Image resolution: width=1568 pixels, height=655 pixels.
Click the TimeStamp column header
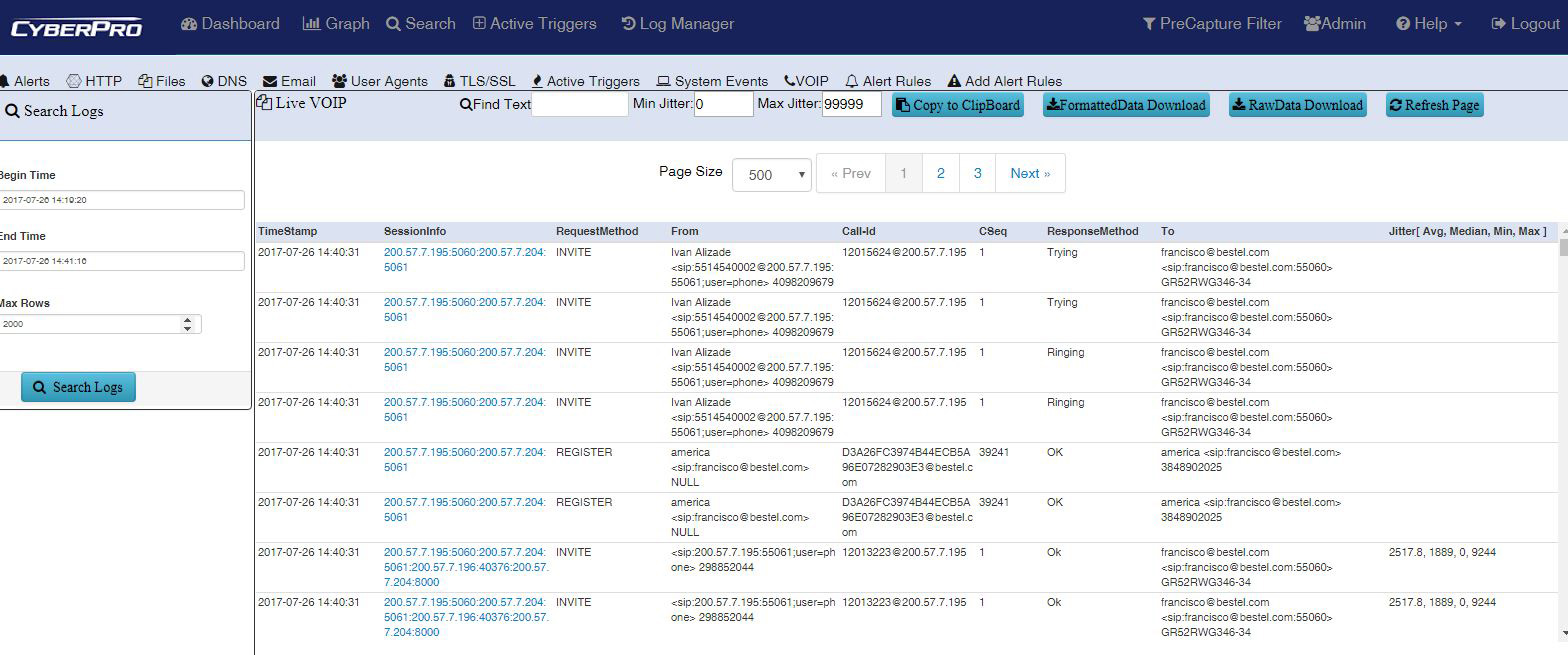pos(287,231)
